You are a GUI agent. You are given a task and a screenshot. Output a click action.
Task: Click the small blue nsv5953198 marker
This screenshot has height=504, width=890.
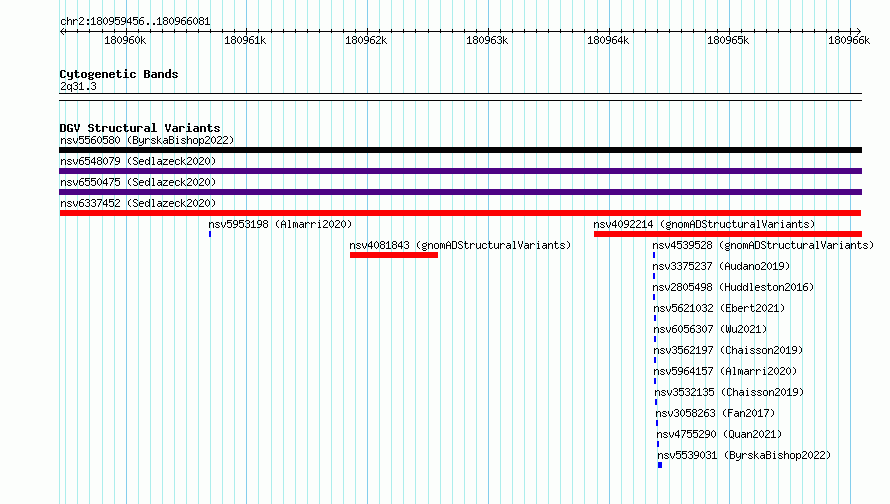210,234
